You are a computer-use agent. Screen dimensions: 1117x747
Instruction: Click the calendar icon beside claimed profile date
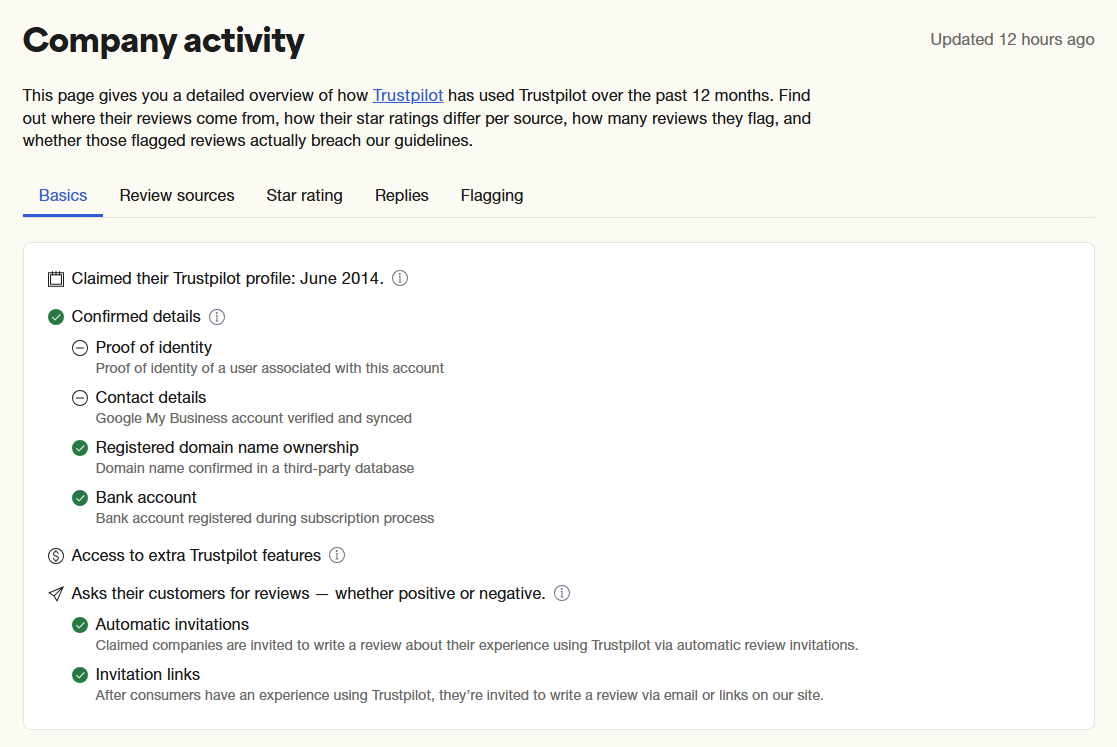coord(55,278)
